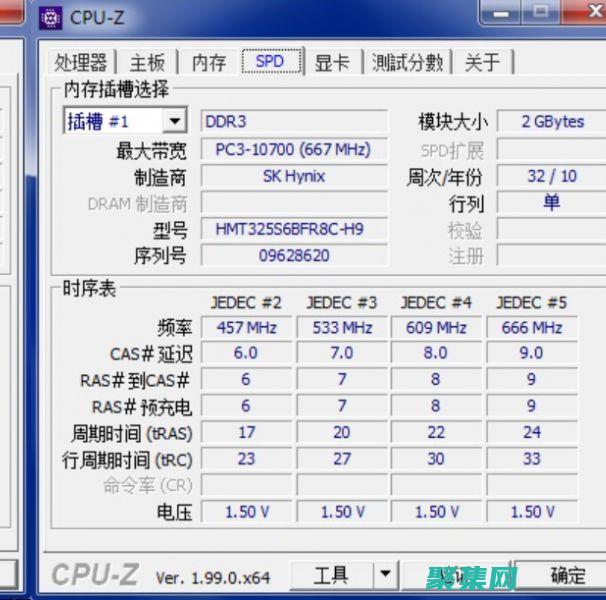Open the 主板 tab

click(x=147, y=62)
